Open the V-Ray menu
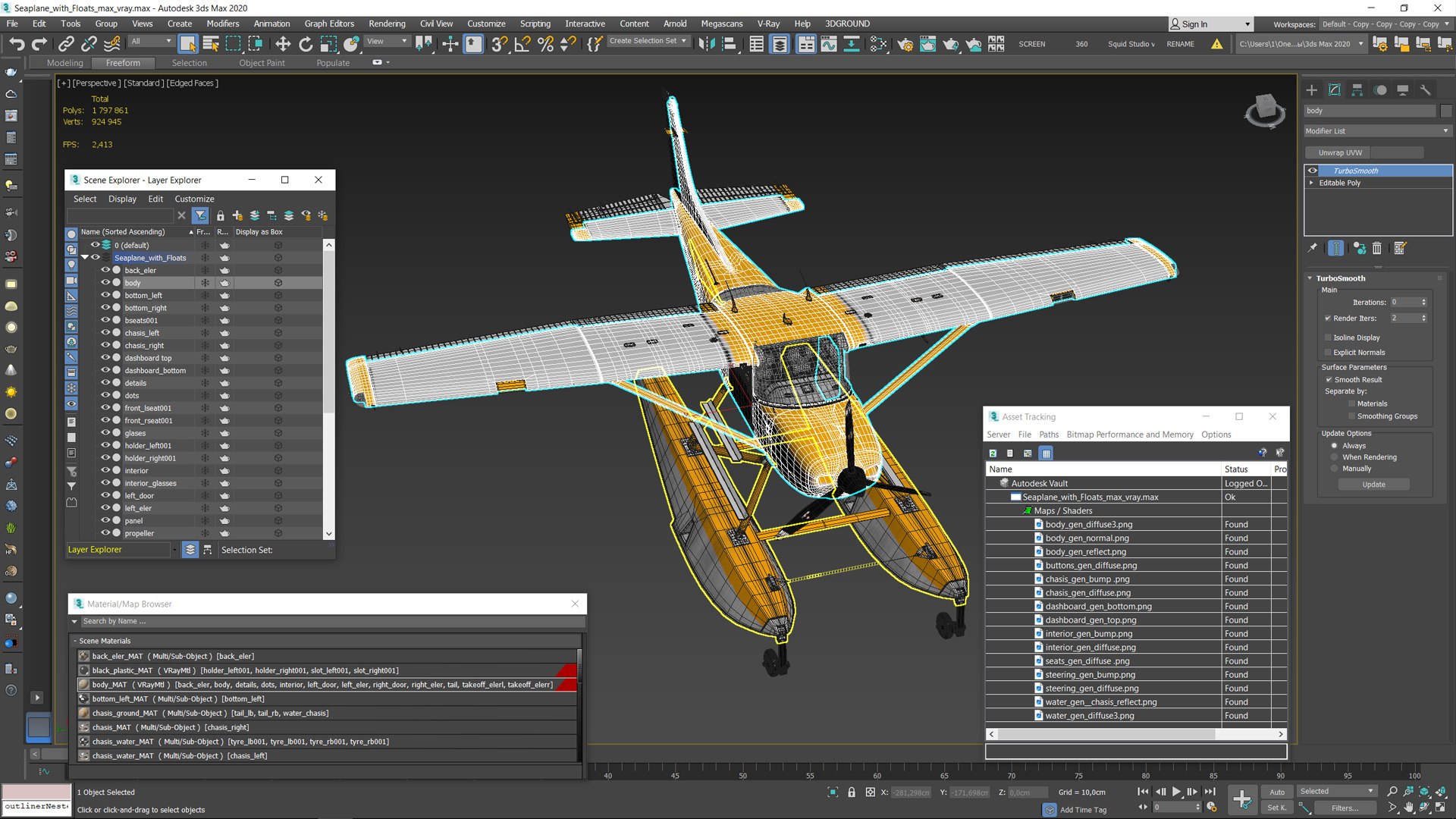1456x819 pixels. 768,24
